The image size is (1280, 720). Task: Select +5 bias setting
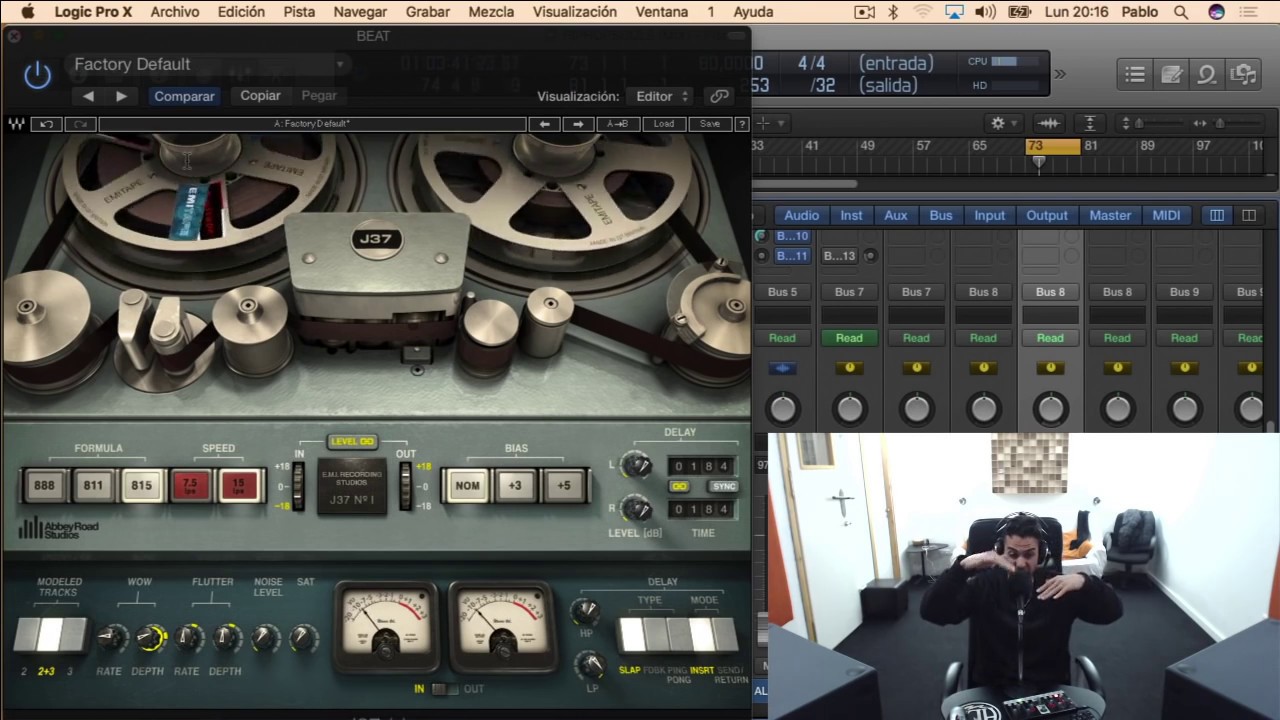pyautogui.click(x=564, y=486)
